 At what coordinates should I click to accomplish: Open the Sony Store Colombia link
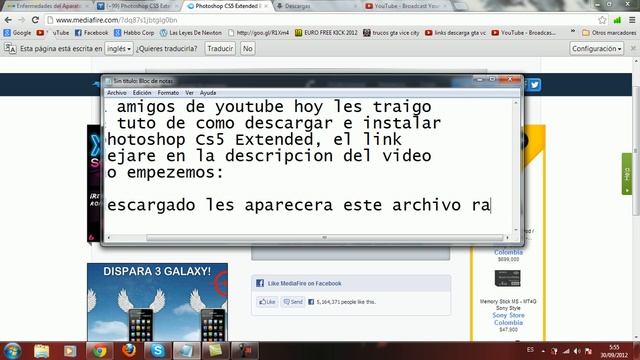[x=508, y=319]
